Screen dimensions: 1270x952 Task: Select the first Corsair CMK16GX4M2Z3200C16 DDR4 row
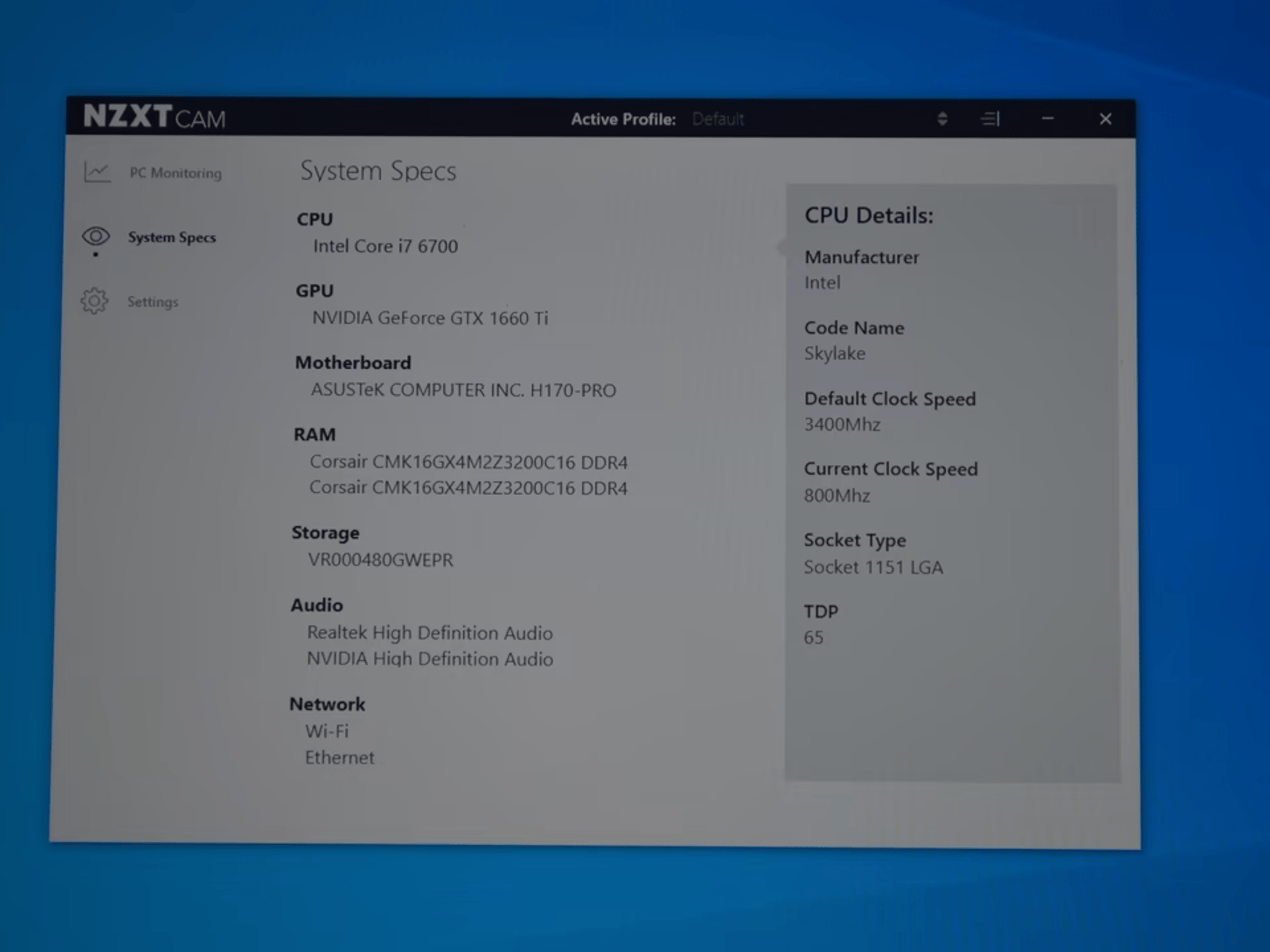click(468, 462)
